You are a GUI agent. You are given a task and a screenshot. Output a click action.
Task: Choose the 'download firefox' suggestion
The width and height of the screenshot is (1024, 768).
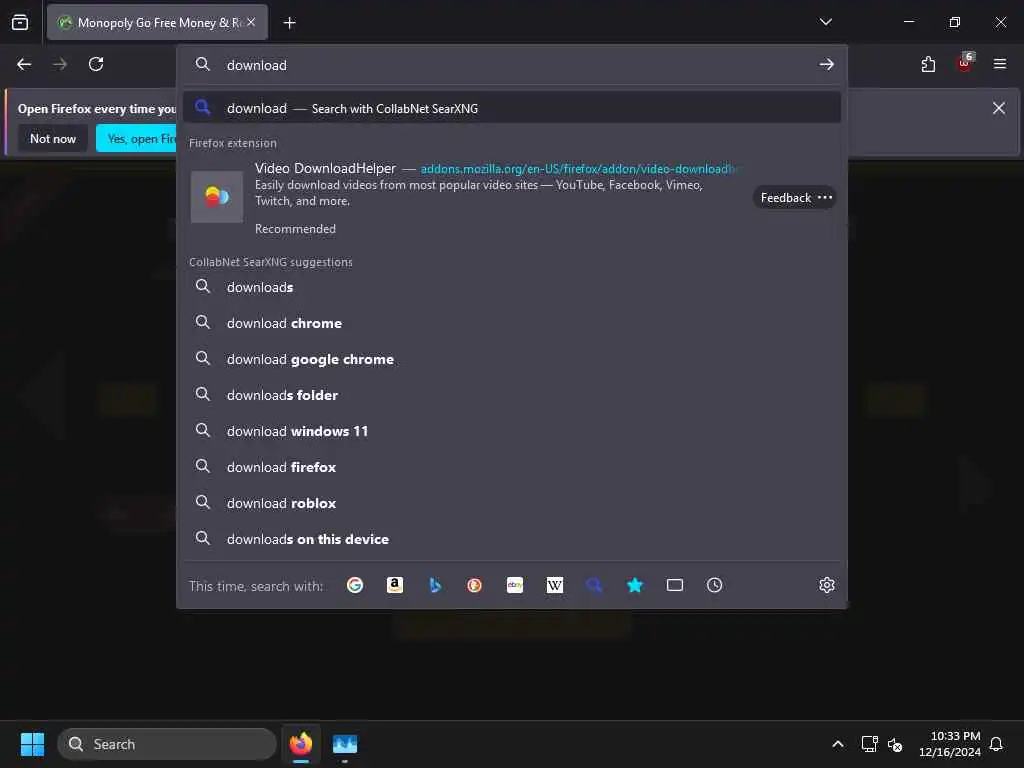tap(512, 467)
